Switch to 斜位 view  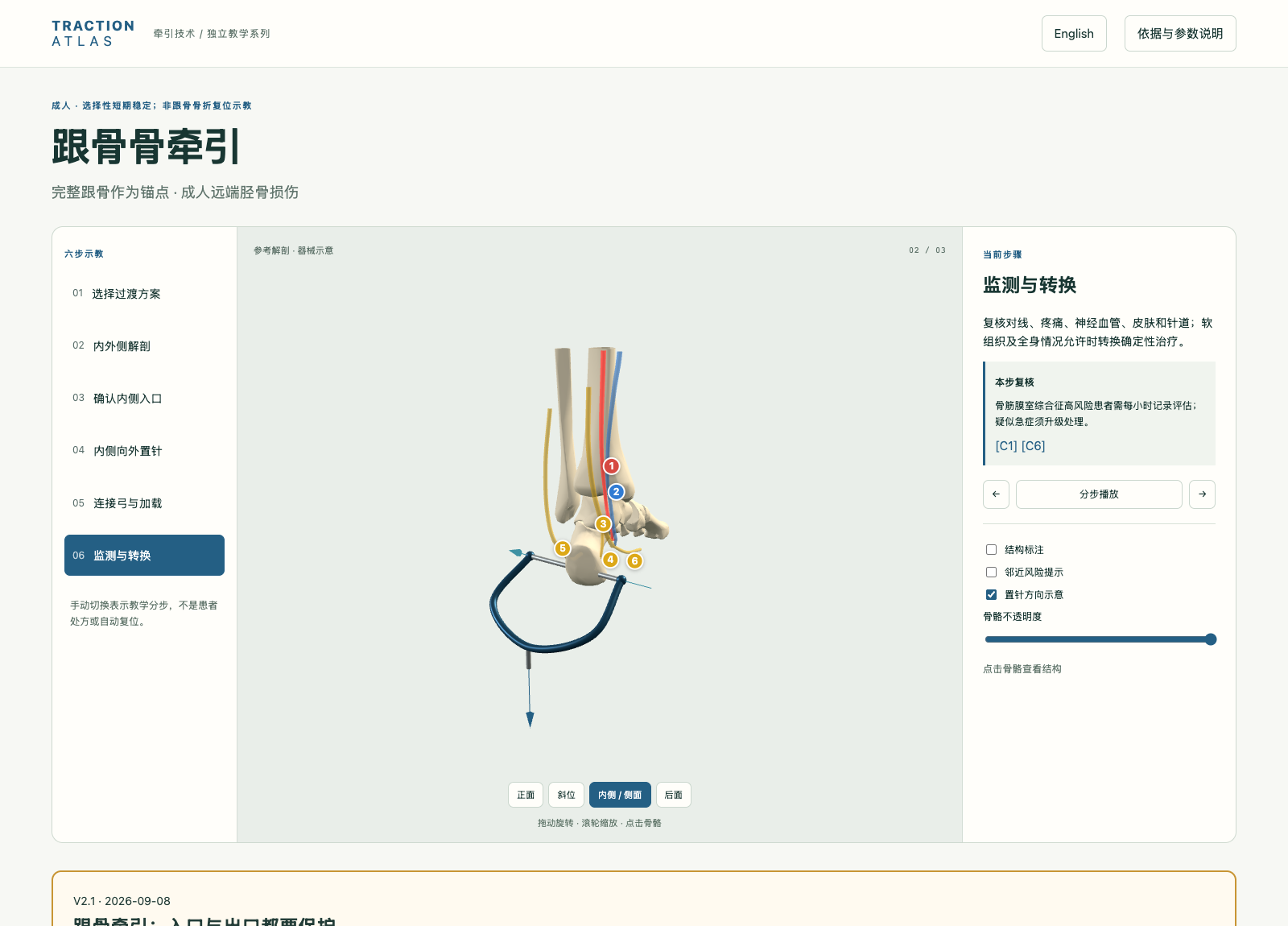click(567, 795)
